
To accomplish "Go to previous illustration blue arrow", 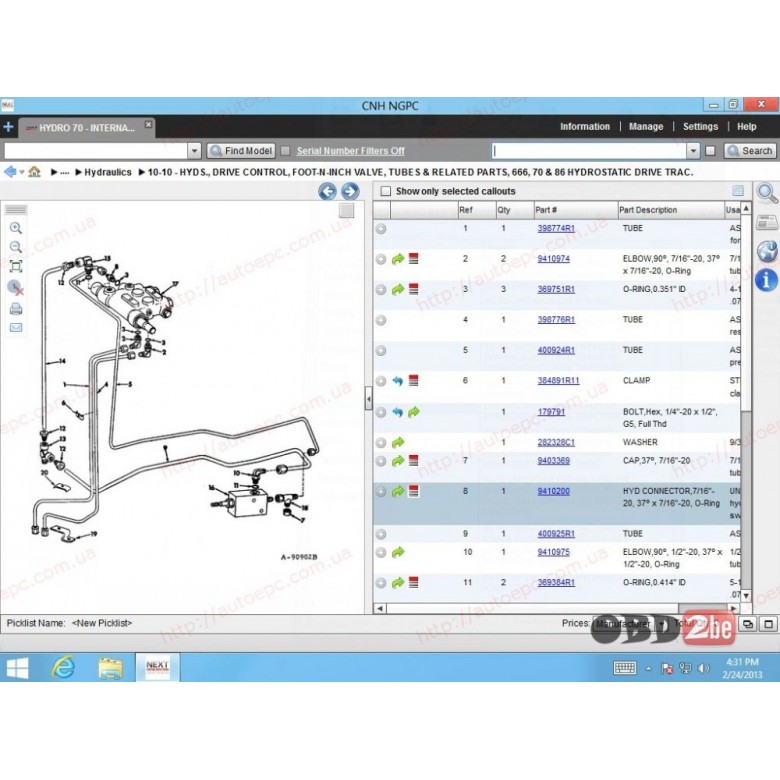I will (327, 192).
